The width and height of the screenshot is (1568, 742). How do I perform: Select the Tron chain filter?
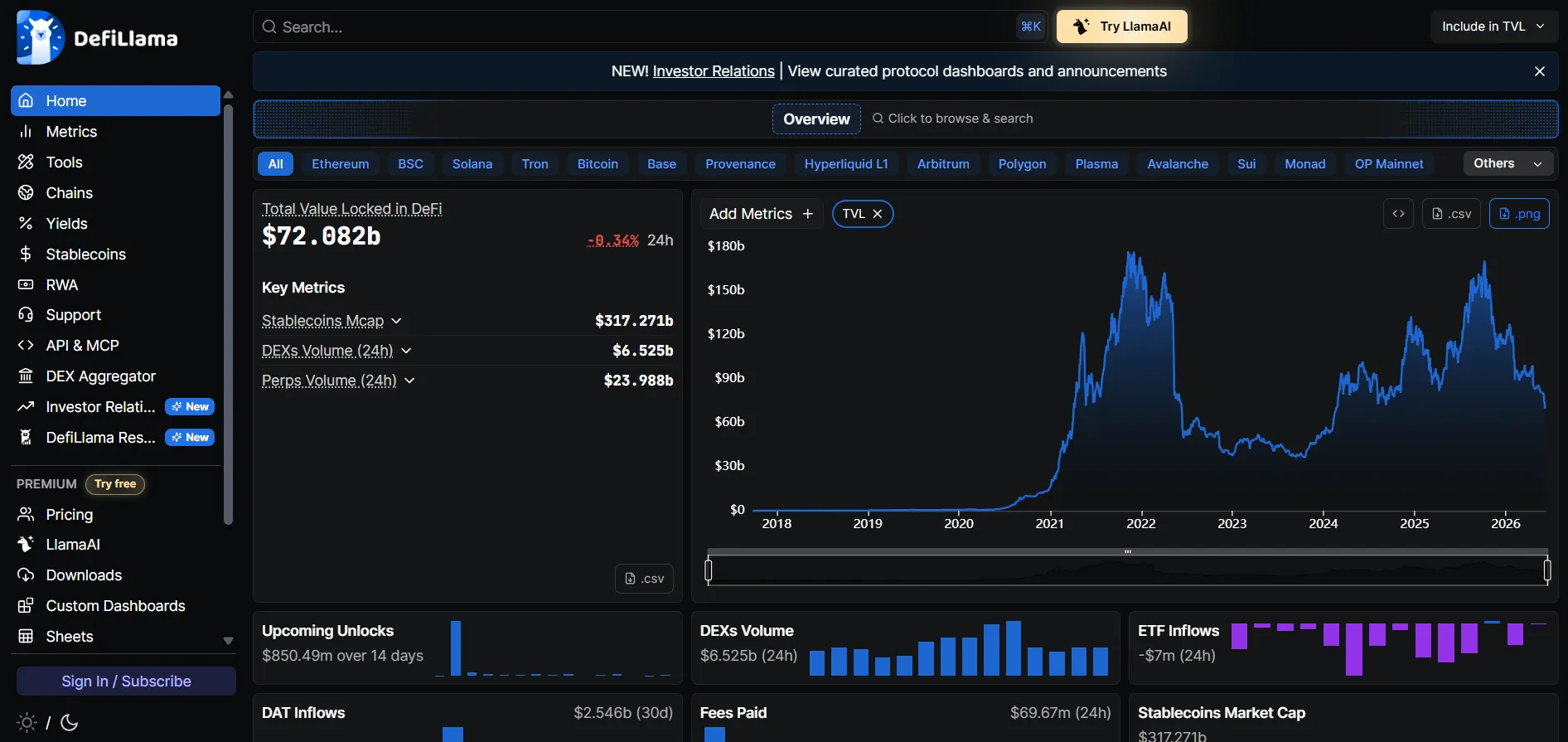[x=535, y=164]
